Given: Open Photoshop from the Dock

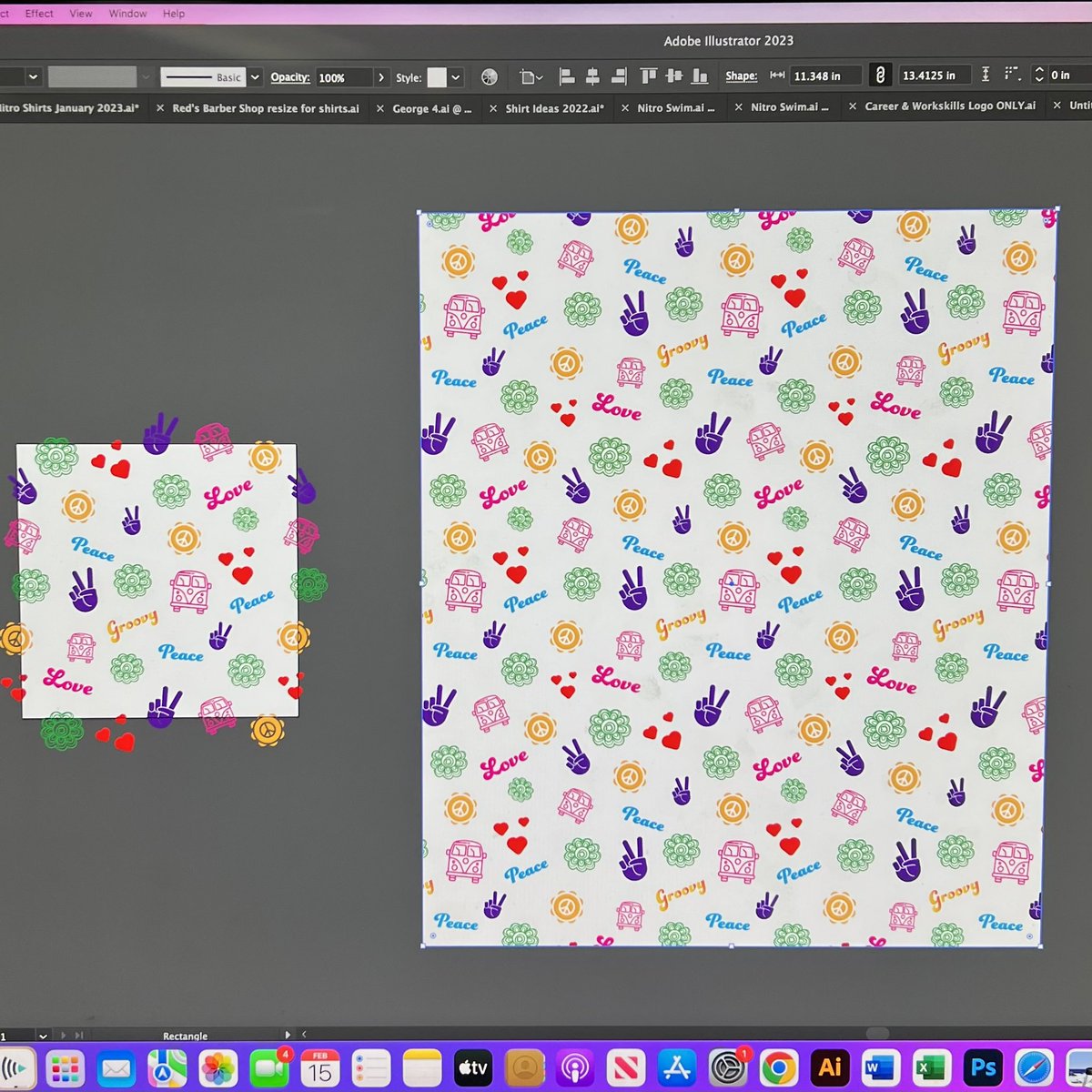Looking at the screenshot, I should pyautogui.click(x=983, y=1067).
